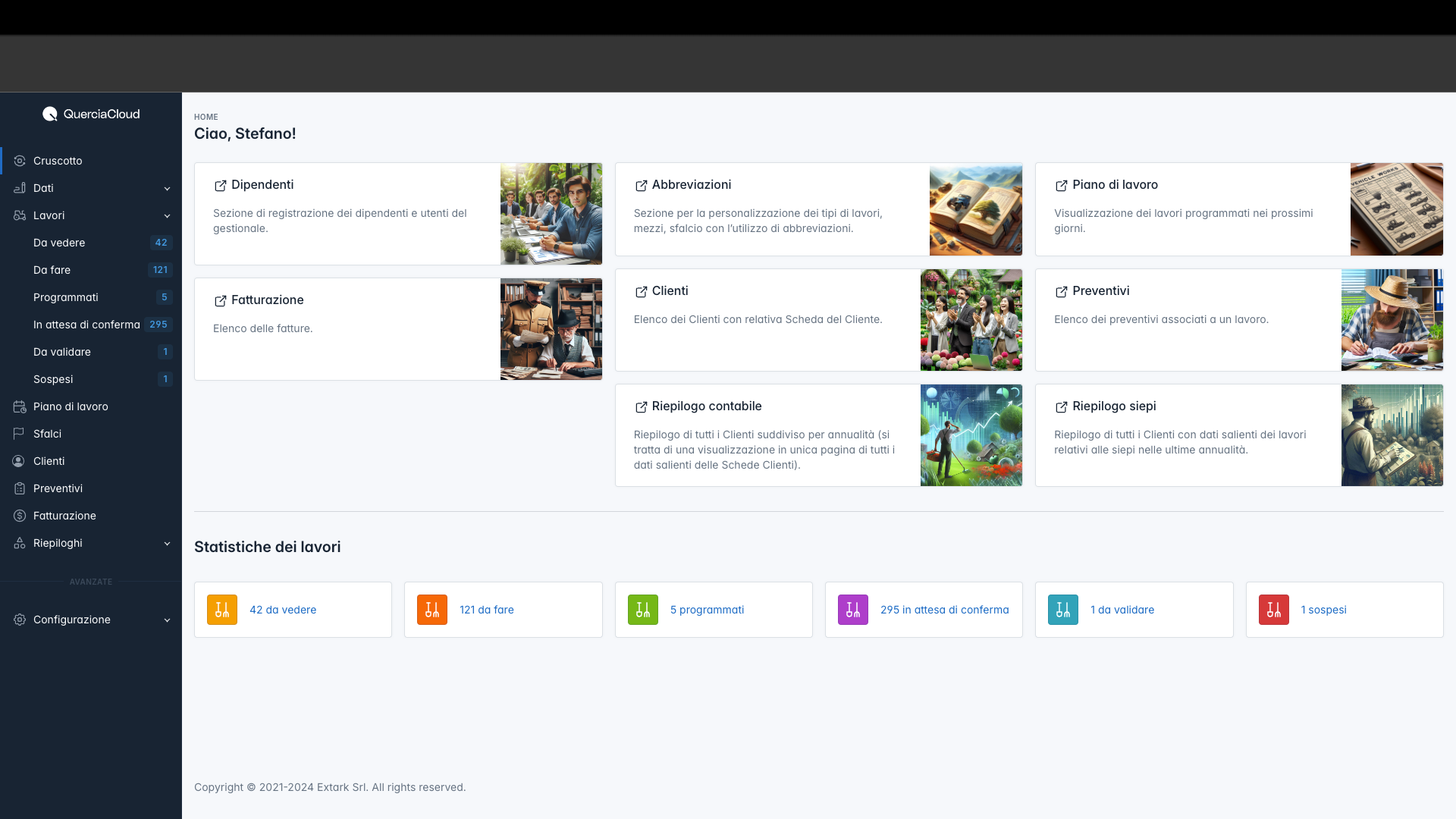The height and width of the screenshot is (819, 1456).
Task: Open 'In attesa di conferma' sidebar item
Action: 86,325
